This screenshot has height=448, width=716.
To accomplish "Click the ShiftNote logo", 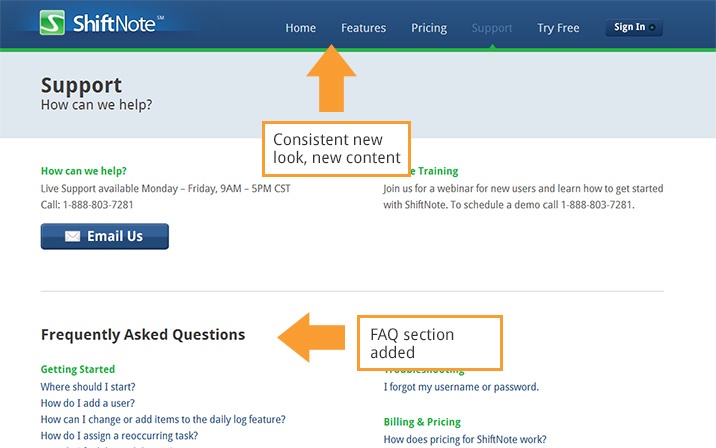I will click(102, 24).
